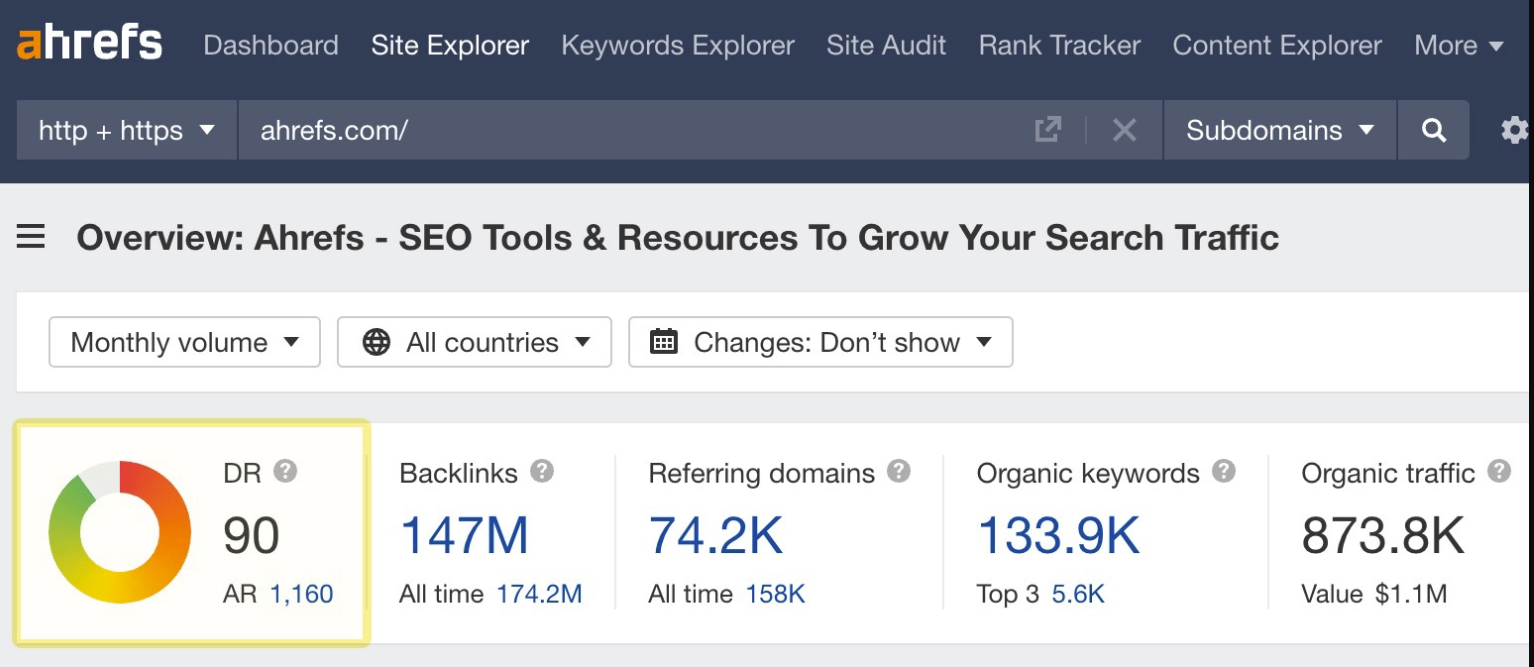Click the Ahrefs logo
Viewport: 1534px width, 667px height.
point(90,43)
